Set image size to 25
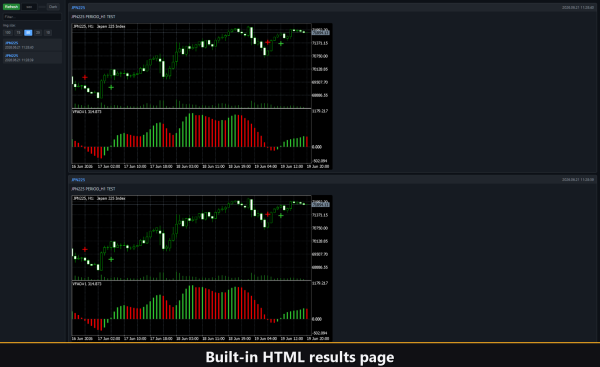The width and height of the screenshot is (600, 367). (x=38, y=33)
